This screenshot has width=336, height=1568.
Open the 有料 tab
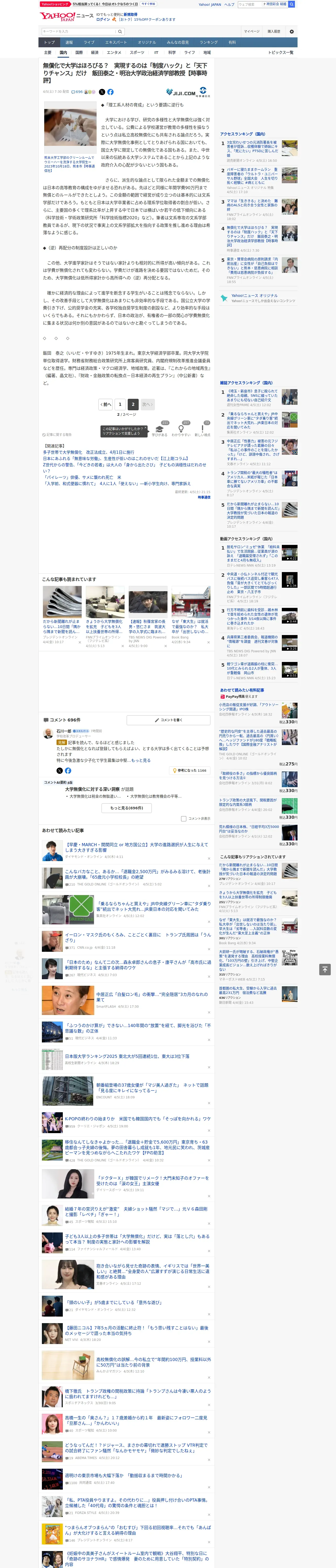pyautogui.click(x=232, y=43)
